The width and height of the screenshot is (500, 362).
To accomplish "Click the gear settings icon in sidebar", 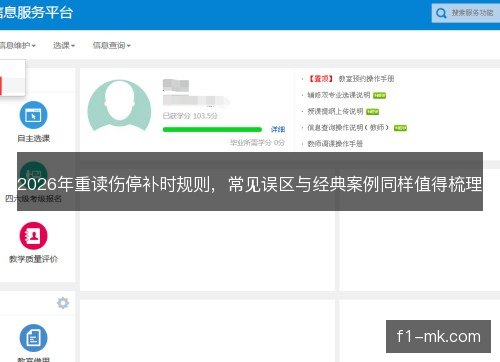I will click(x=63, y=303).
